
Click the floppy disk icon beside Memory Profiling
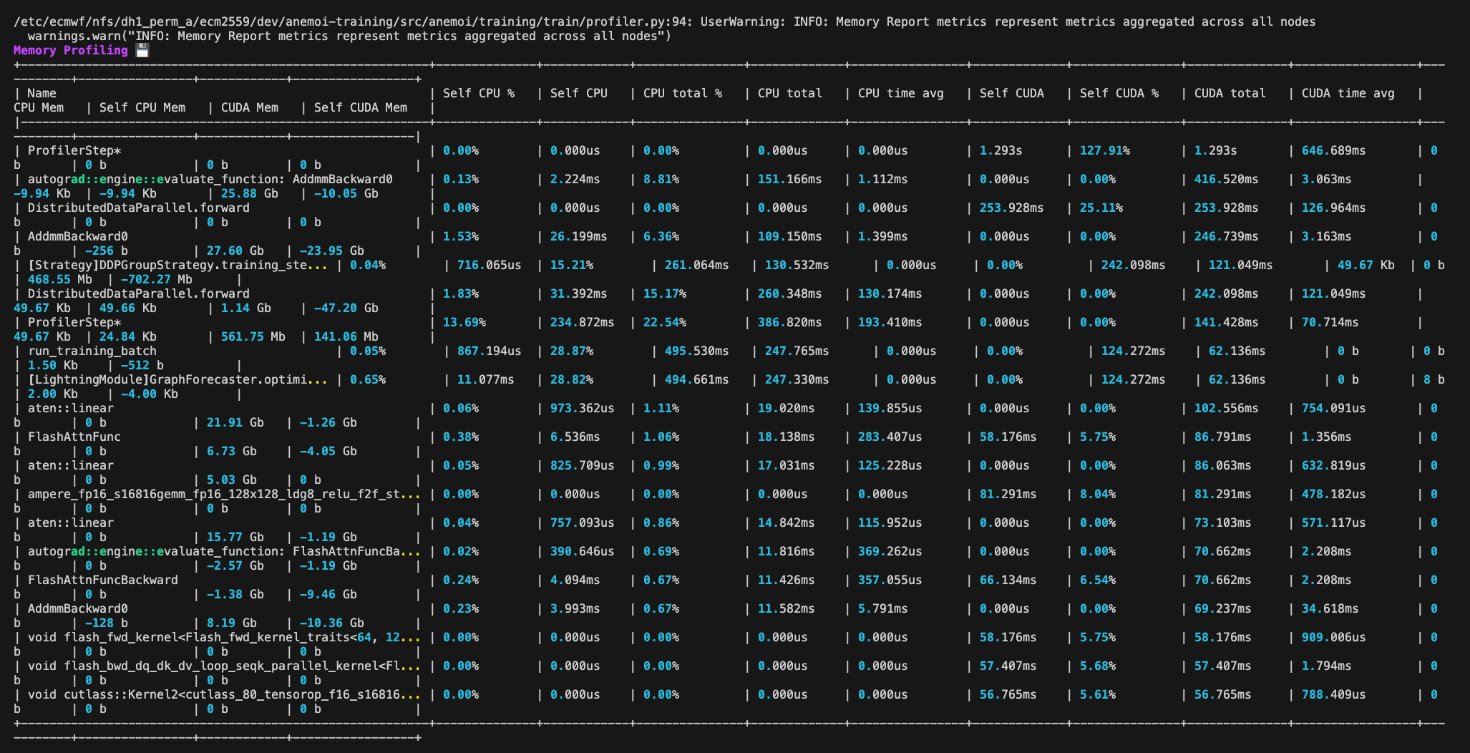pyautogui.click(x=142, y=50)
